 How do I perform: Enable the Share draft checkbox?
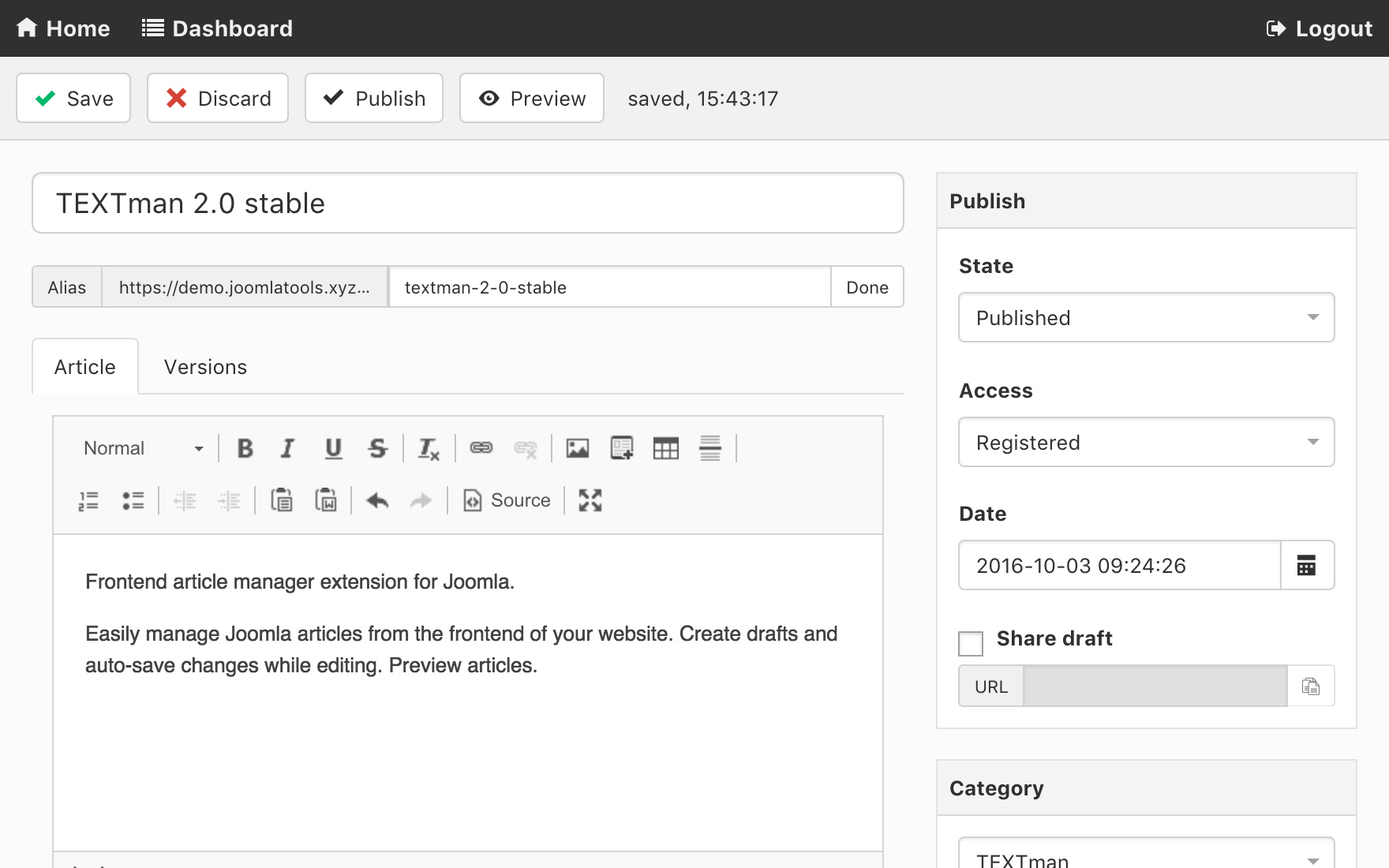(x=970, y=643)
